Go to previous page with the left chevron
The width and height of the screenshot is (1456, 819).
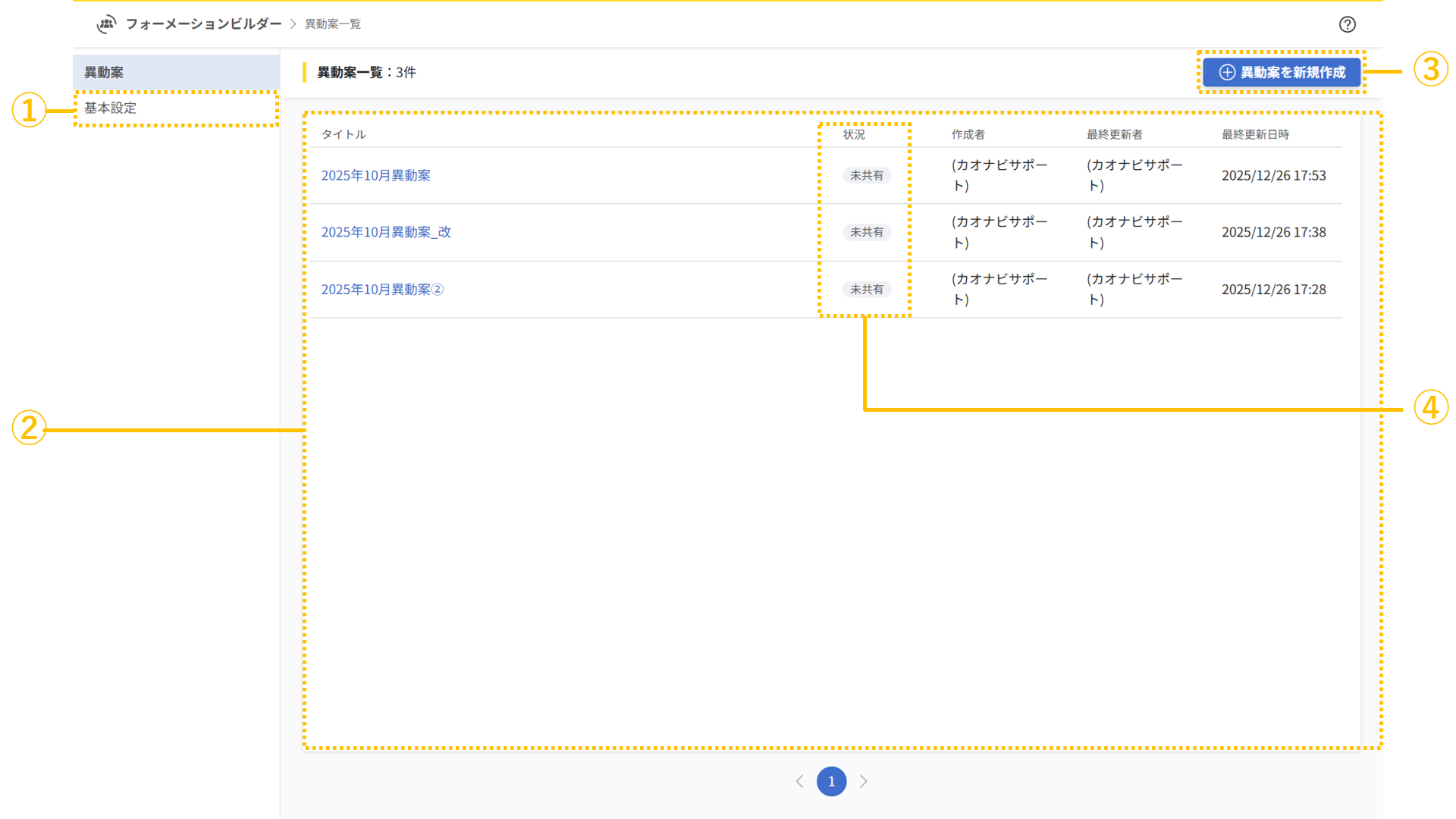[x=799, y=781]
